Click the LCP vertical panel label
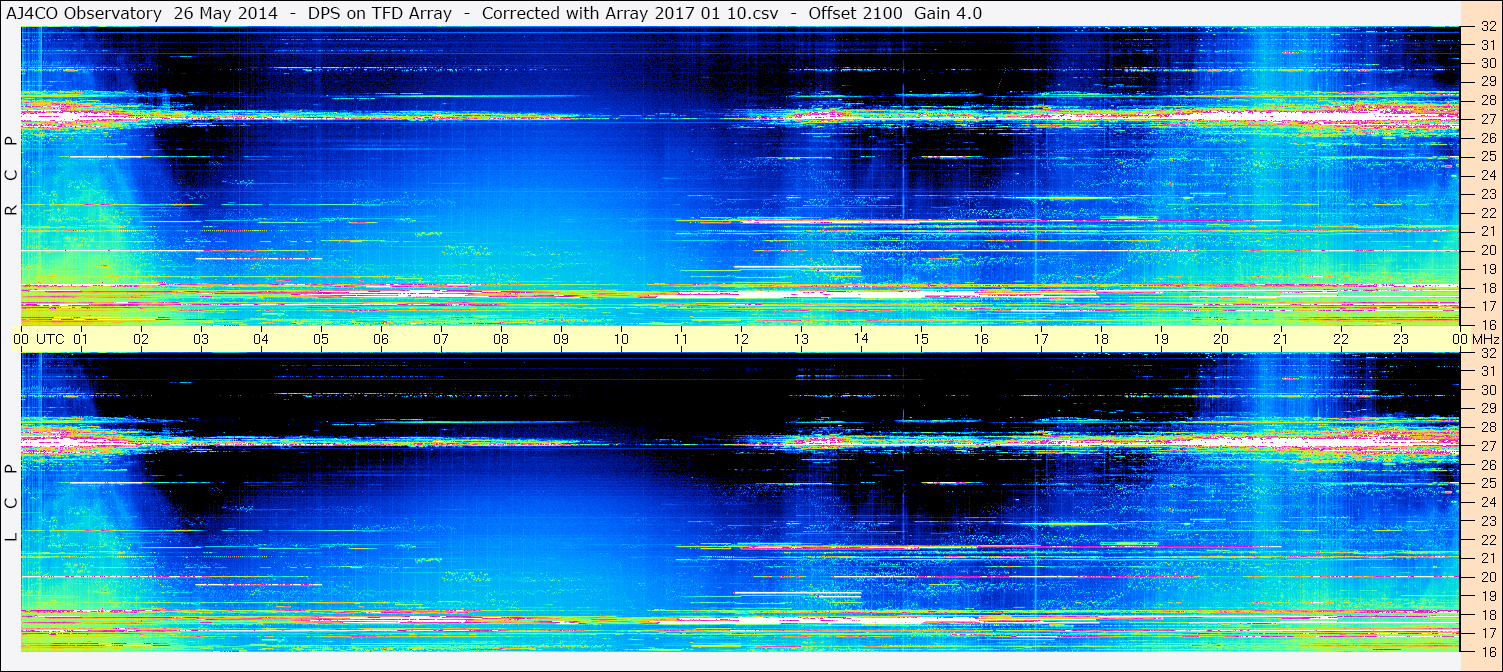The height and width of the screenshot is (672, 1503). click(x=11, y=503)
